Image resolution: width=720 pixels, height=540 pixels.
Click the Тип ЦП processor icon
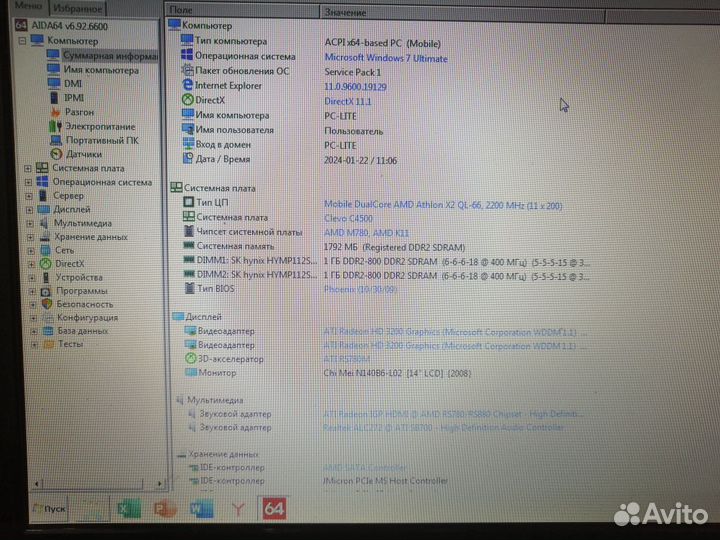tap(188, 202)
